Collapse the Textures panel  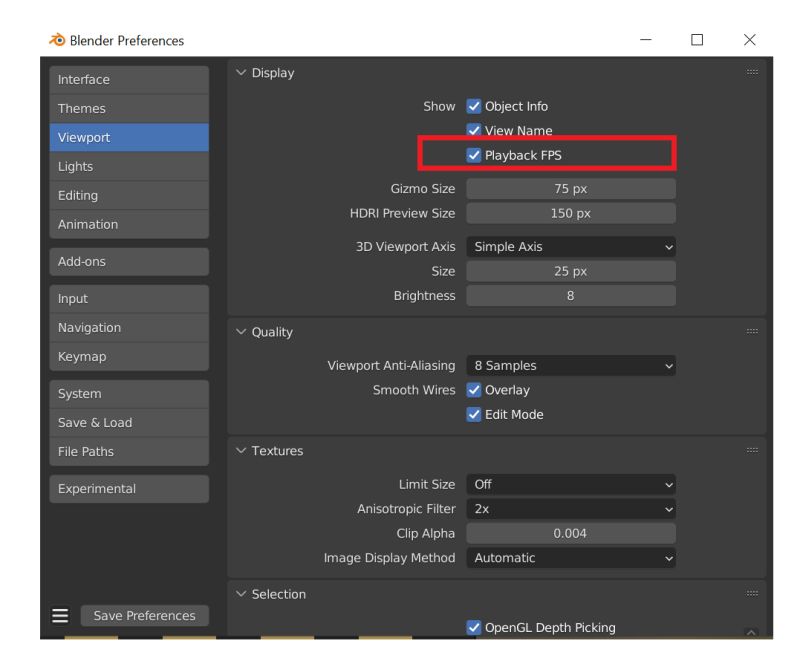tap(241, 450)
